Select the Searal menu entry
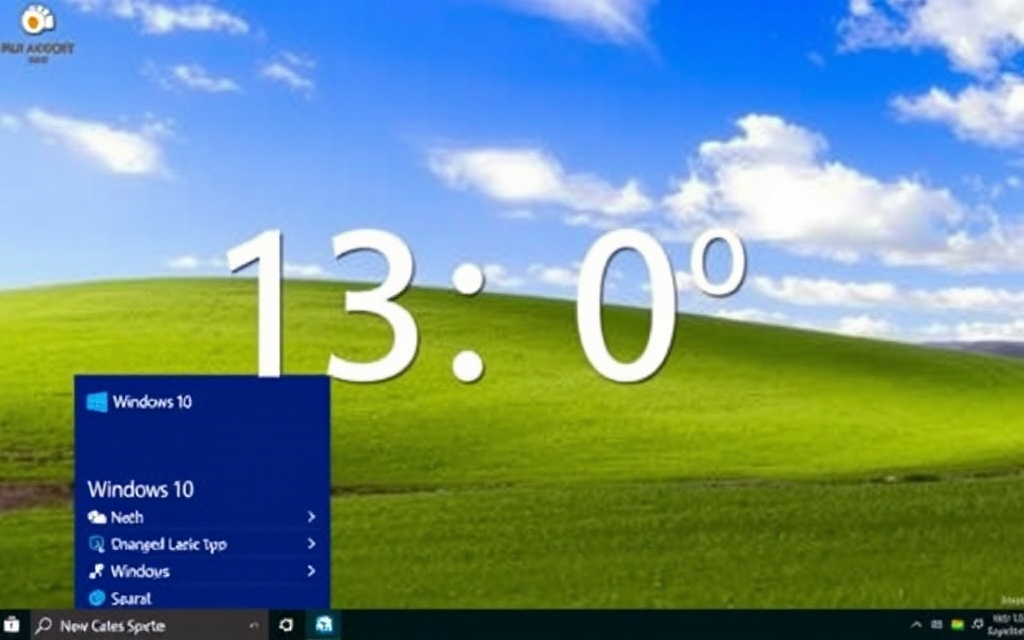This screenshot has width=1024, height=640. (x=202, y=598)
